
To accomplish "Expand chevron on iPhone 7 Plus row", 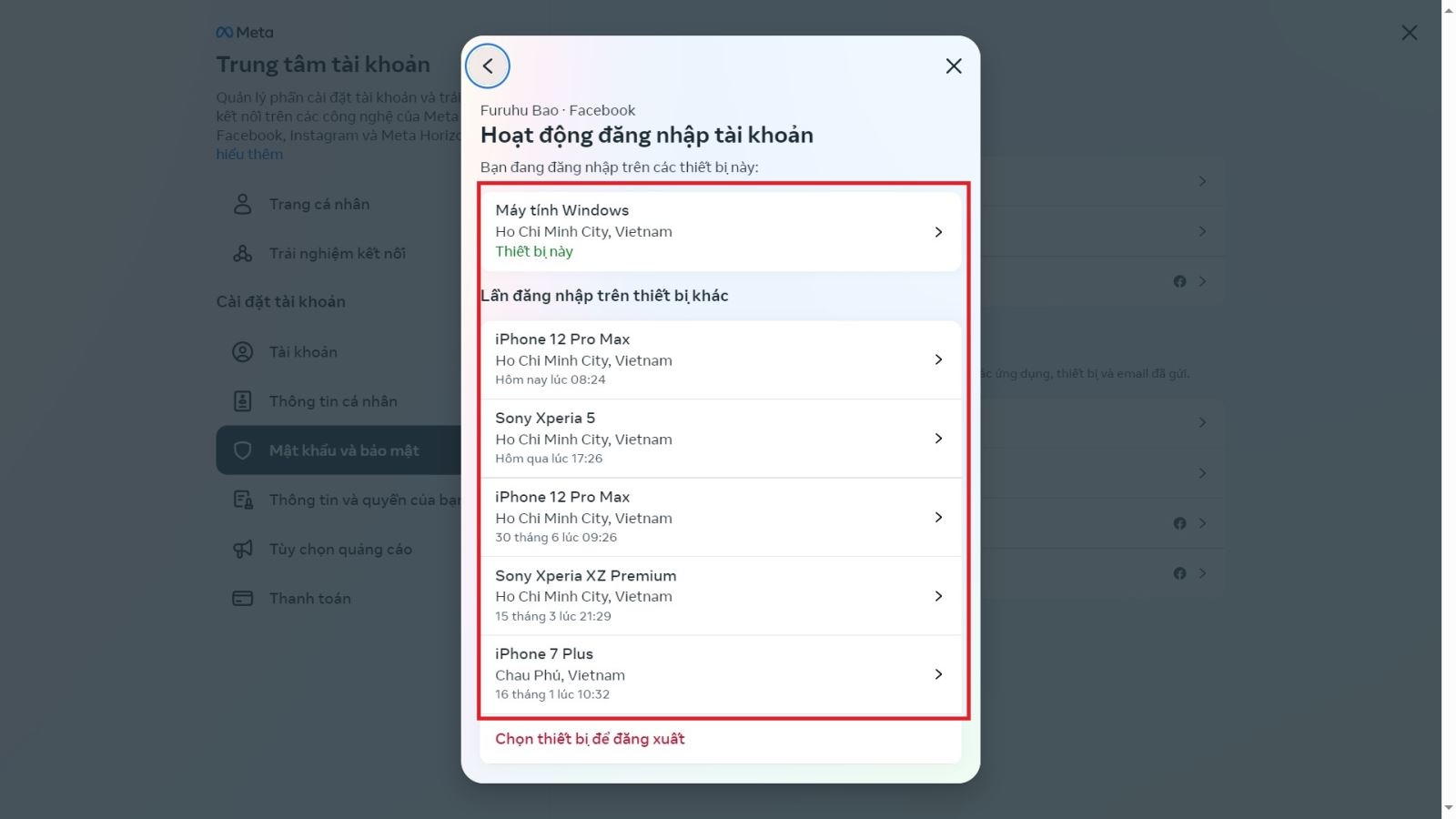I will pyautogui.click(x=938, y=674).
